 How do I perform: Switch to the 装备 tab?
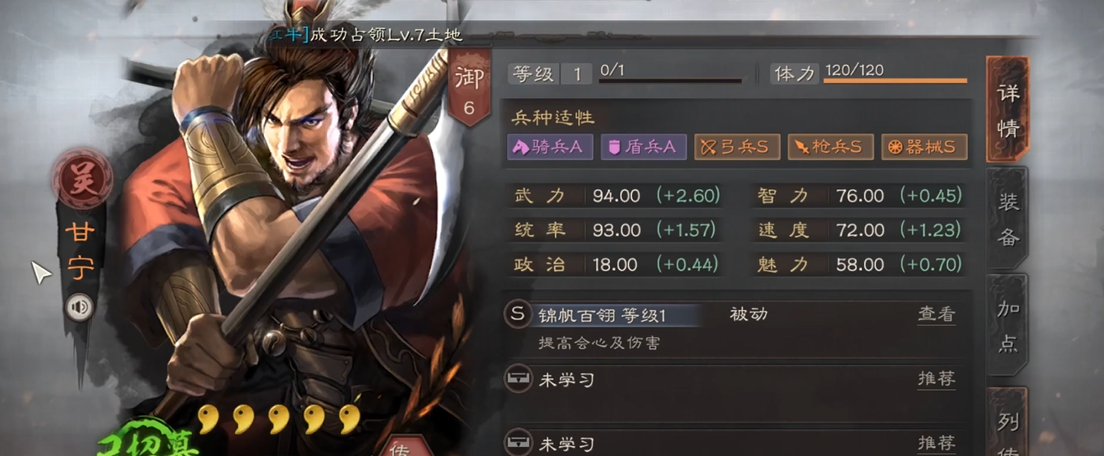(1008, 218)
